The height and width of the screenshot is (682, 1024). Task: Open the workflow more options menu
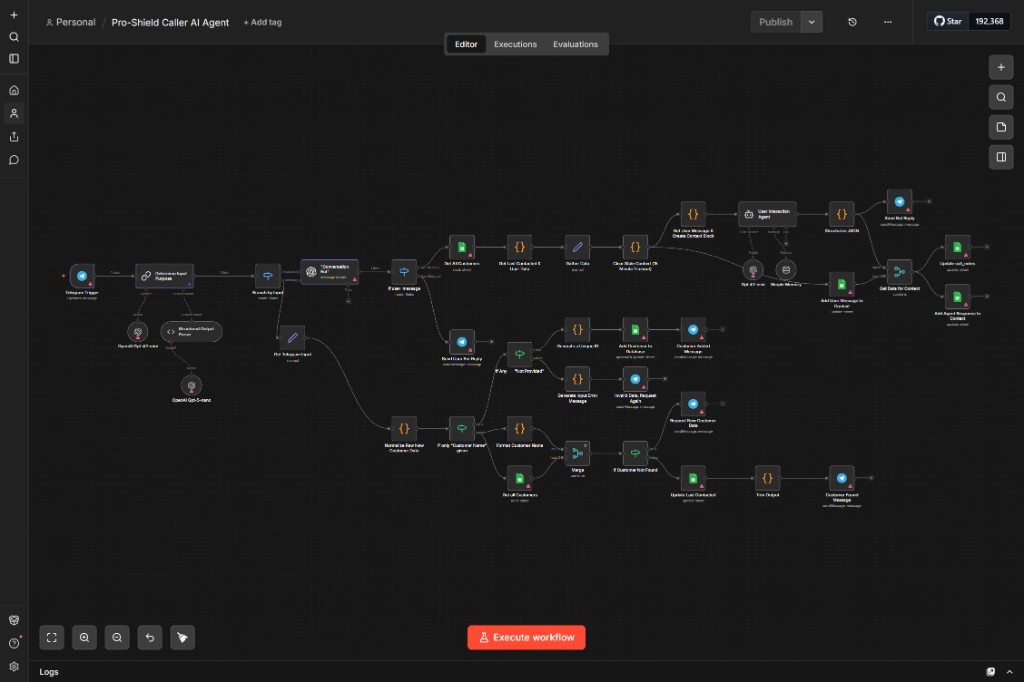point(888,22)
